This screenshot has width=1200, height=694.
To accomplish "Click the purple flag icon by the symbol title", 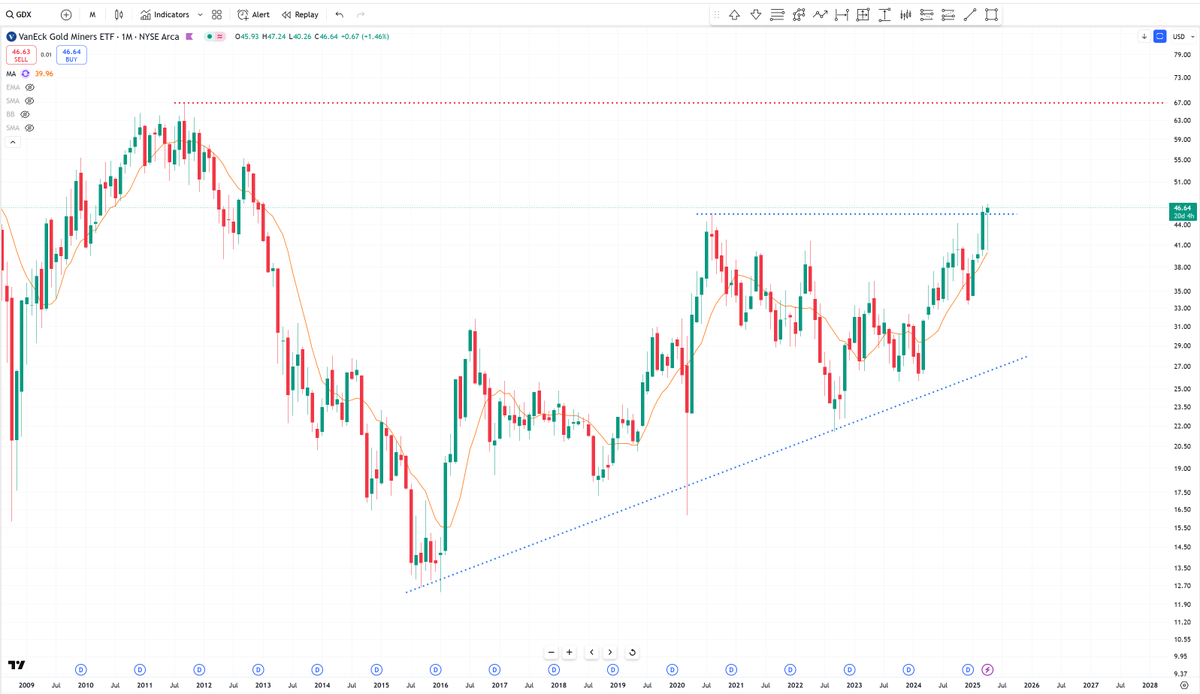I will coord(189,36).
